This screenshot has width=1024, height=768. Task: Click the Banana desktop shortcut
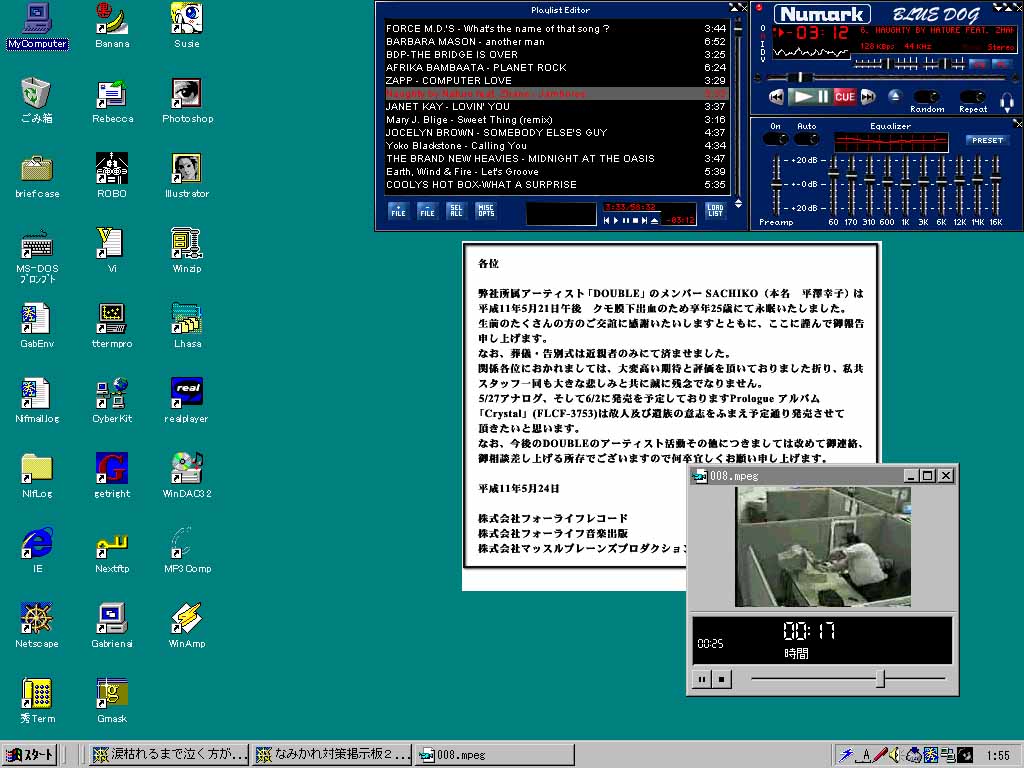pyautogui.click(x=112, y=26)
